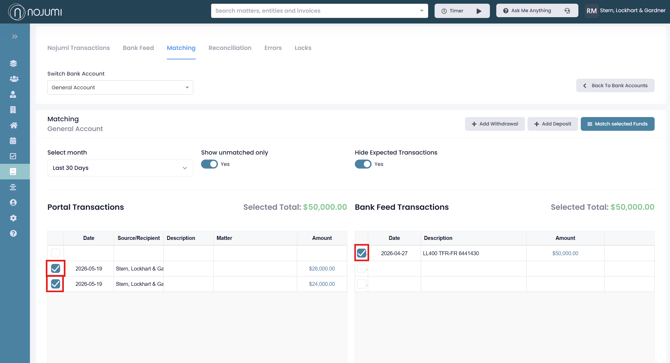Start the timer with the play icon

click(479, 11)
